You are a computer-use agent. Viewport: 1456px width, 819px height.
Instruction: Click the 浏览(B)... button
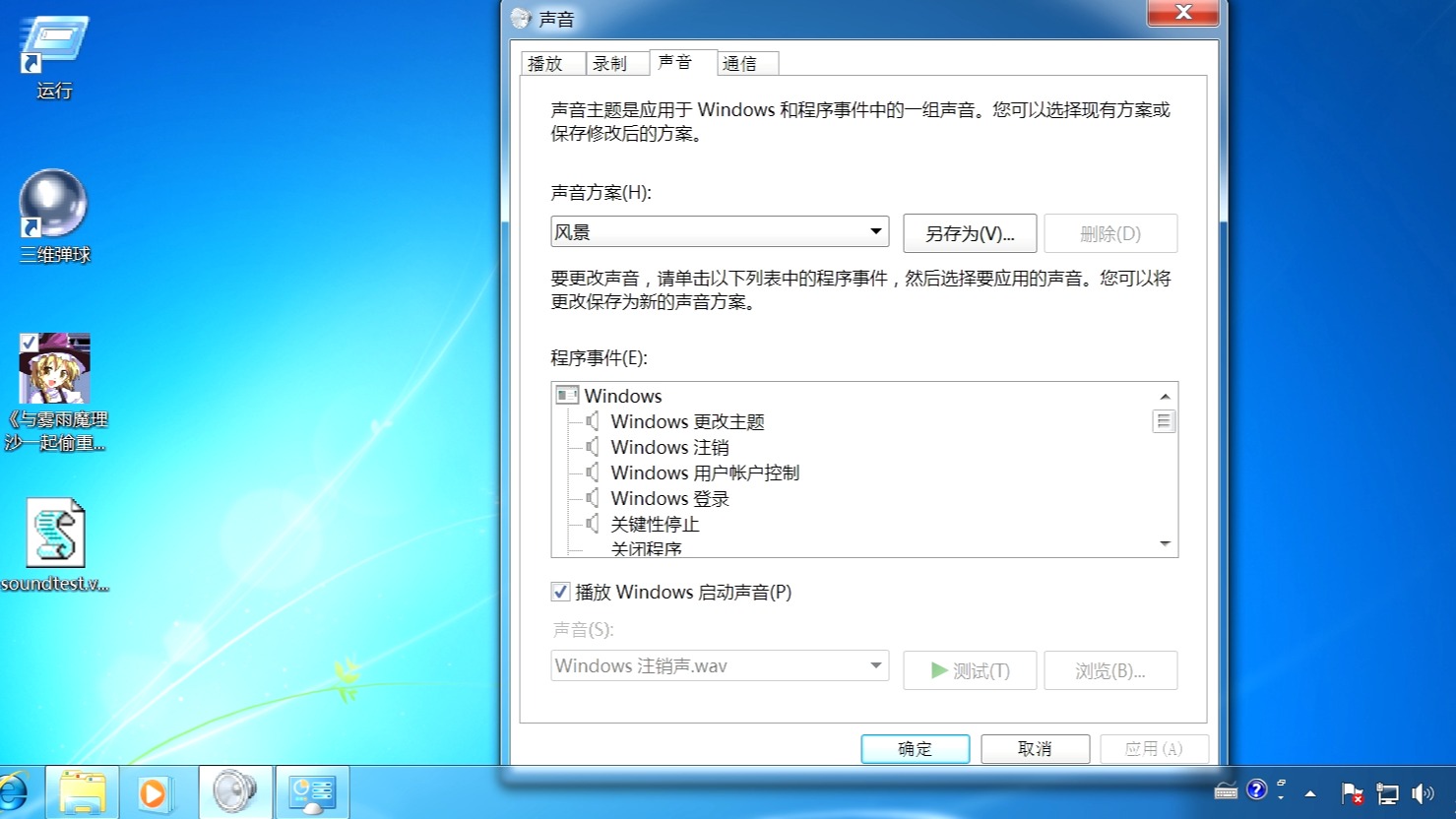1110,670
